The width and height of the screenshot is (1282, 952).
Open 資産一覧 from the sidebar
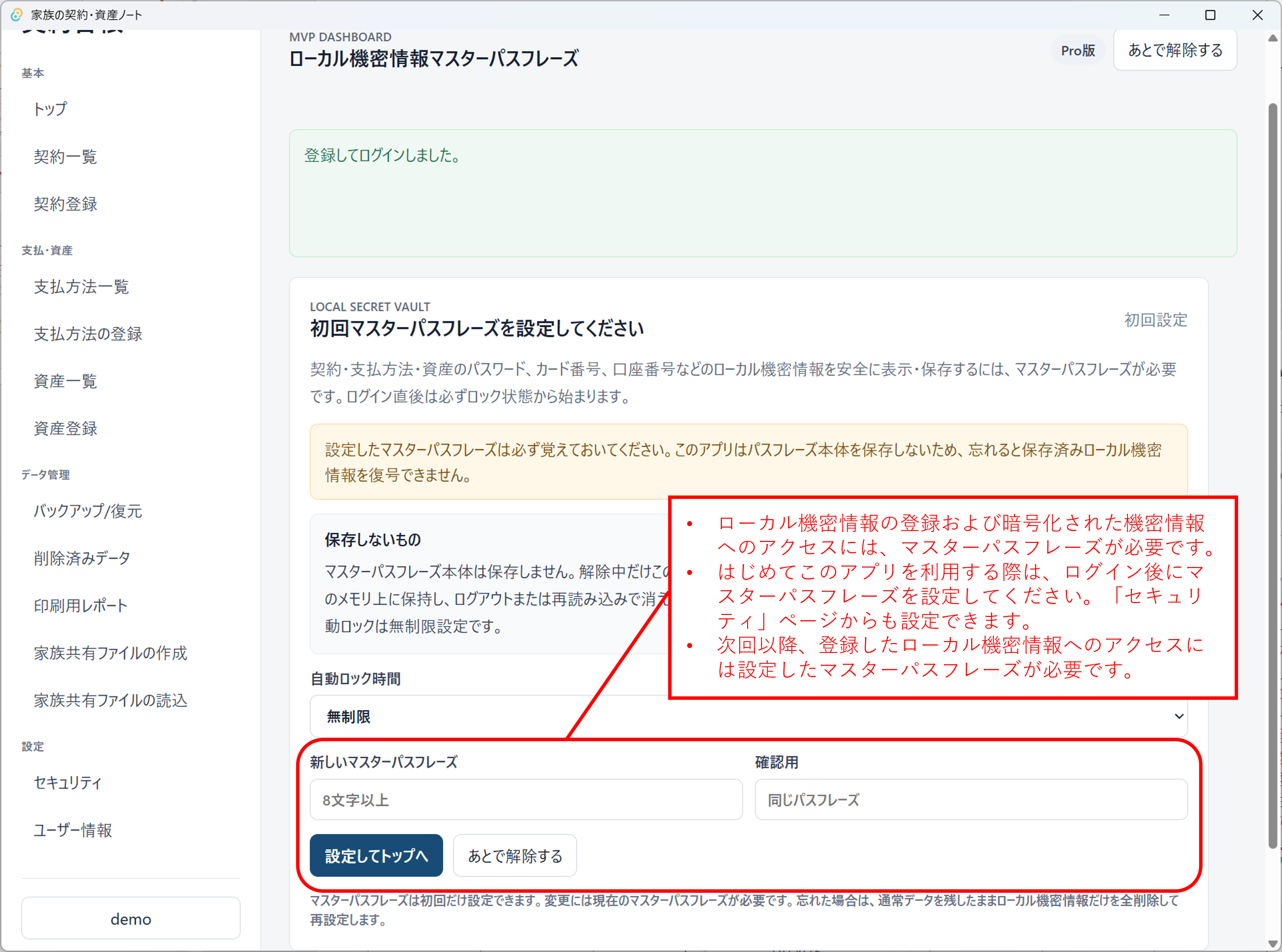click(65, 381)
